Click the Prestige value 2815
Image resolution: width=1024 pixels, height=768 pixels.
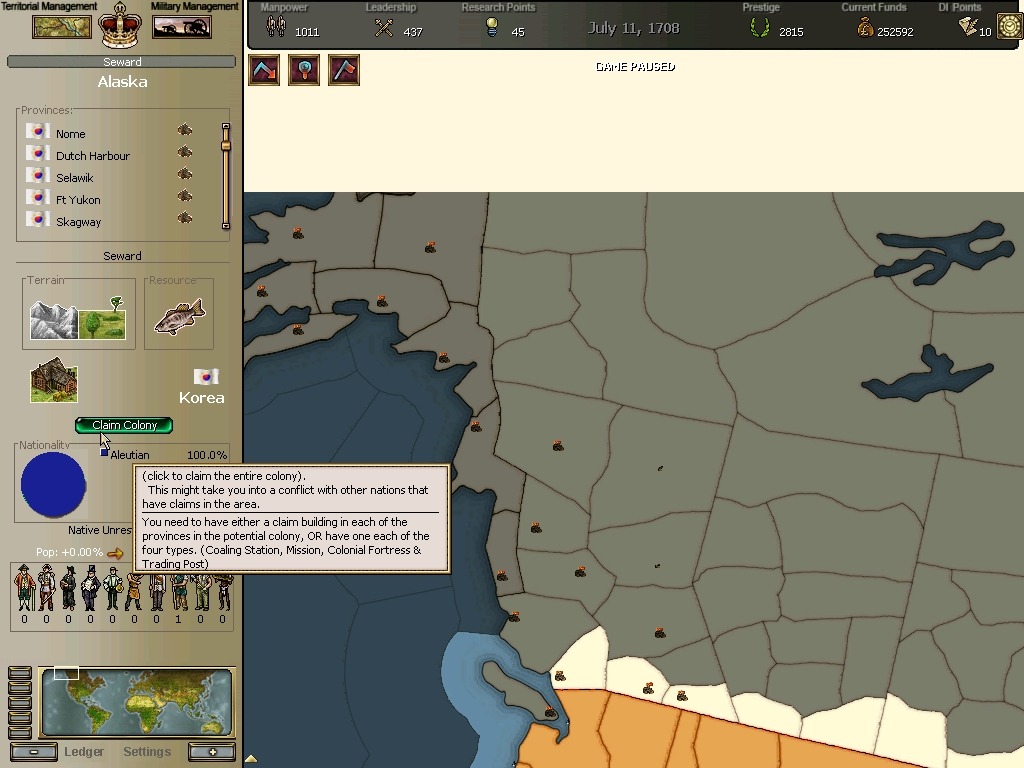click(x=791, y=32)
